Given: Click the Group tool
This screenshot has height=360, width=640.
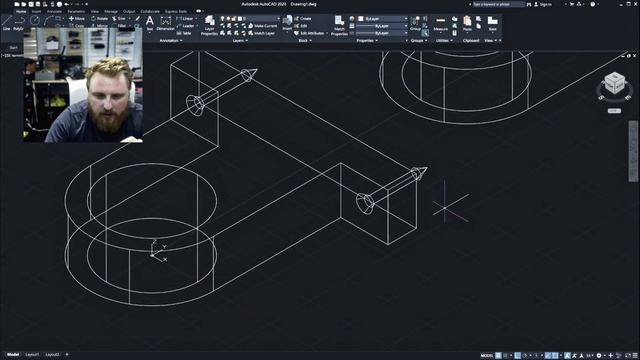Looking at the screenshot, I should coord(416,23).
